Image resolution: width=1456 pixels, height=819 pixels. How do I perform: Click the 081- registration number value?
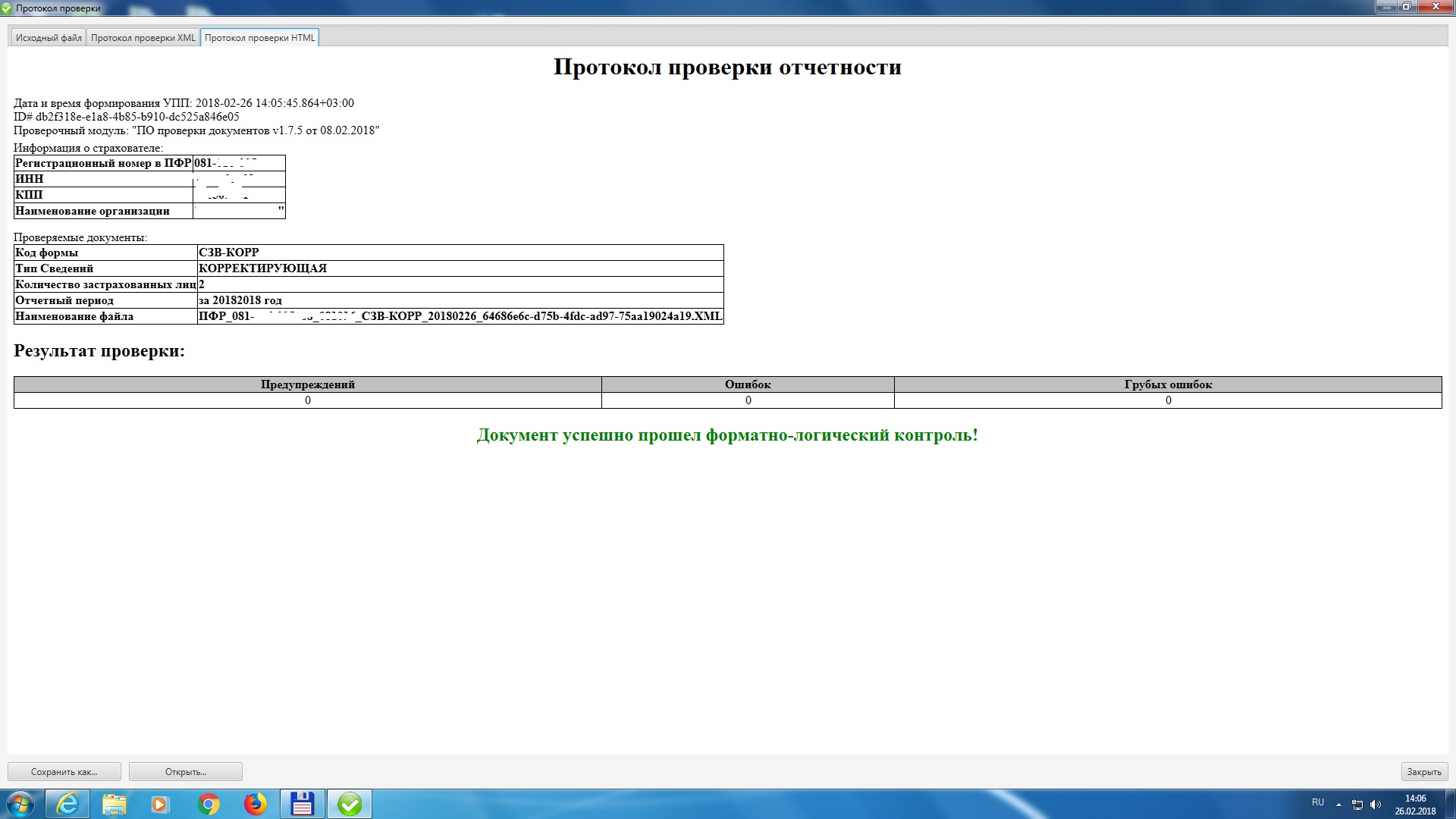[x=239, y=163]
